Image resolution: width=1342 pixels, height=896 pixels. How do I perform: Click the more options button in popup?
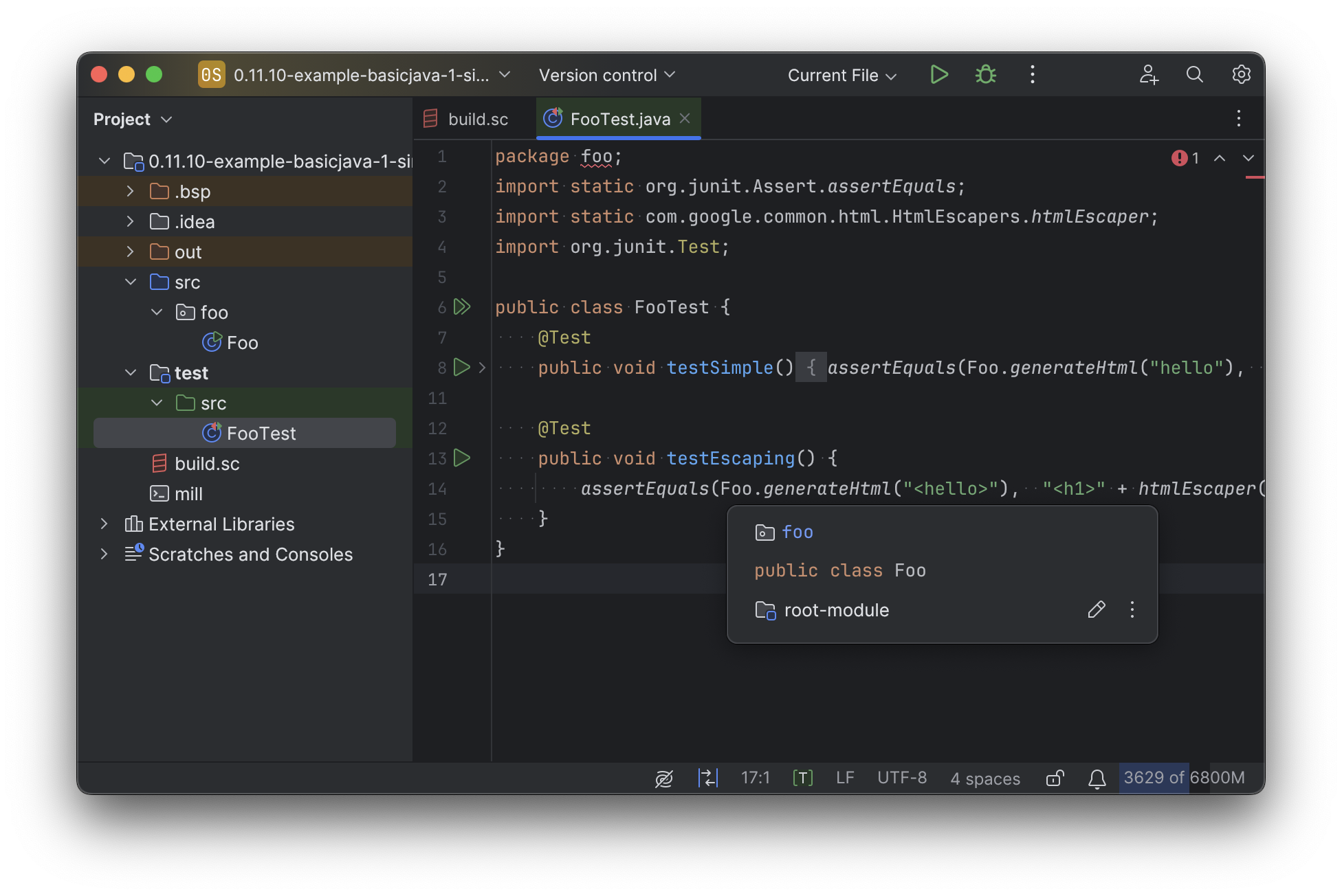(x=1132, y=609)
